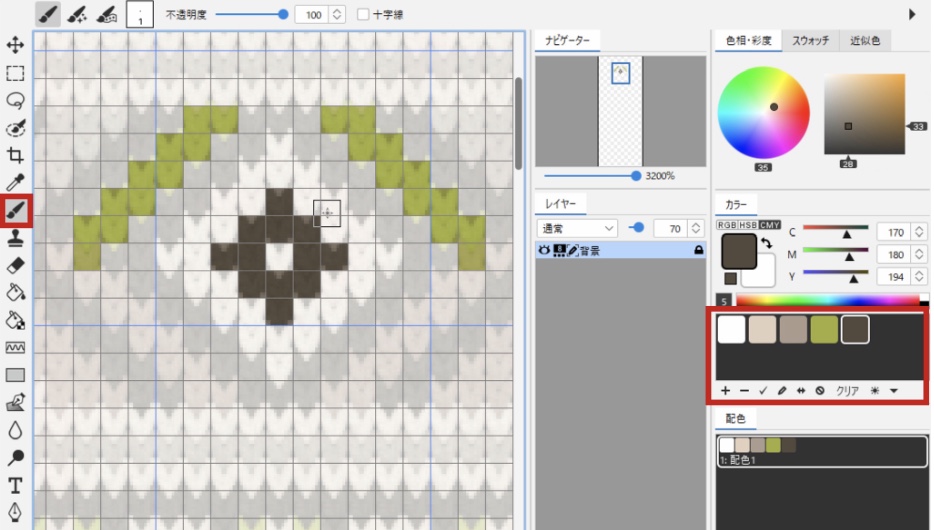Select the wave pattern tool

15,347
